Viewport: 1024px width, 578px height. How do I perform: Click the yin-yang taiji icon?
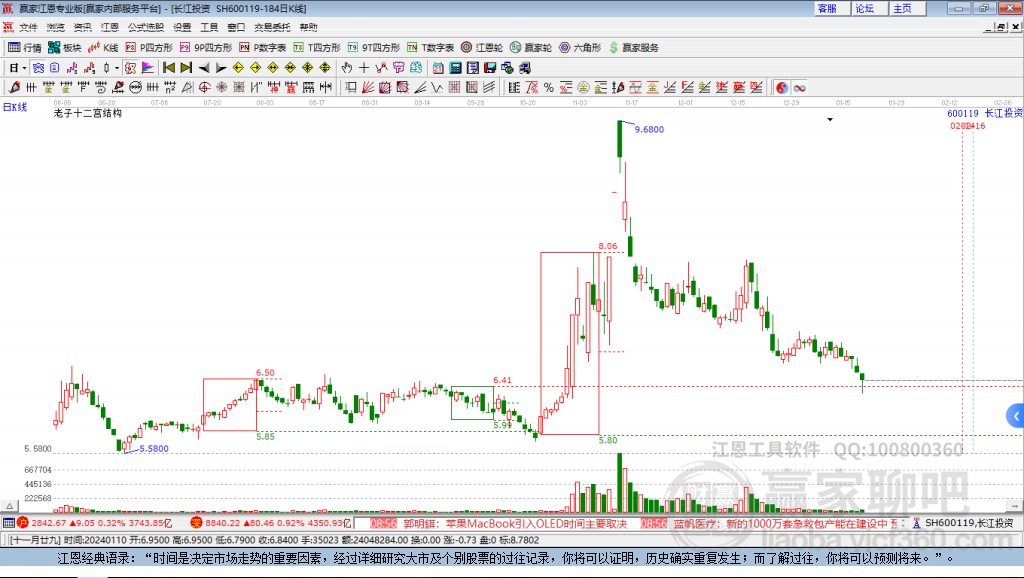[782, 88]
